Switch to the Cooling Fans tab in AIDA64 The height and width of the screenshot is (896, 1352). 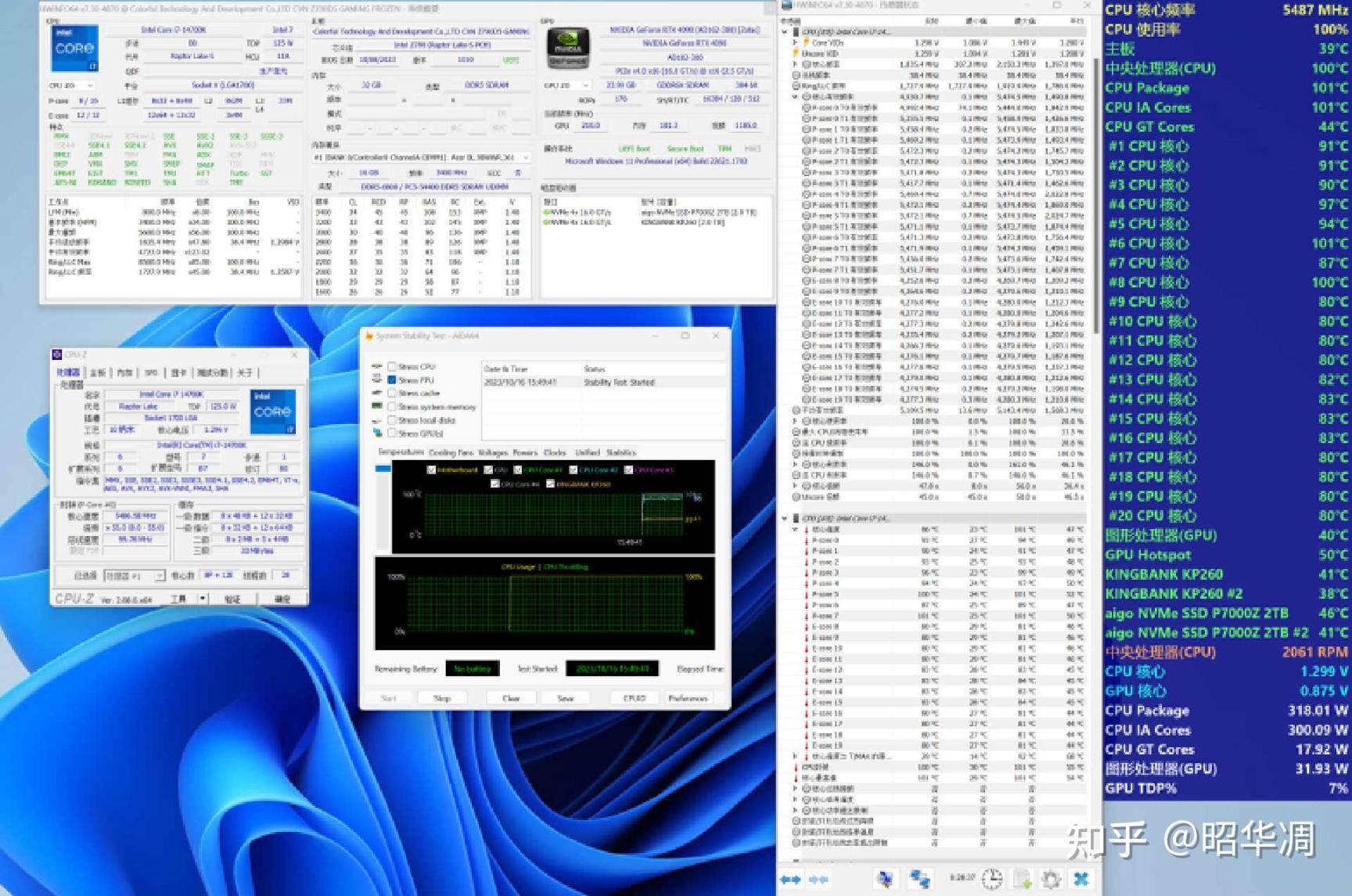tap(451, 452)
